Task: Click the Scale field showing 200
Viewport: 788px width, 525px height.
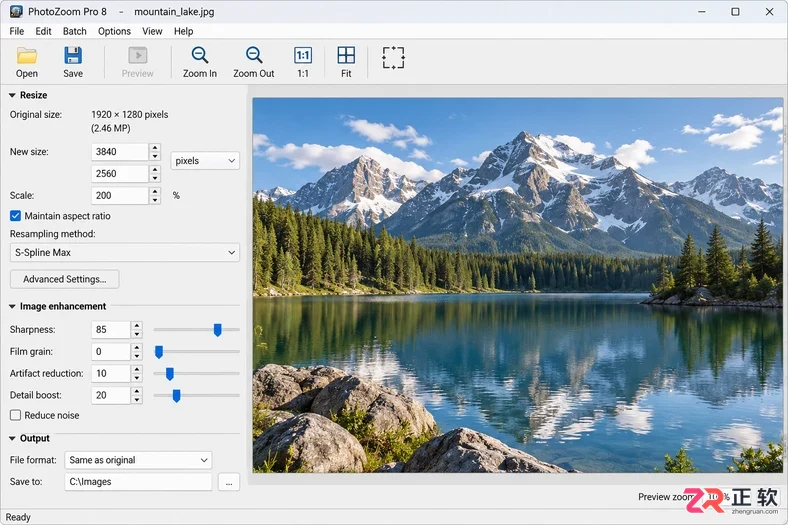Action: pyautogui.click(x=120, y=195)
